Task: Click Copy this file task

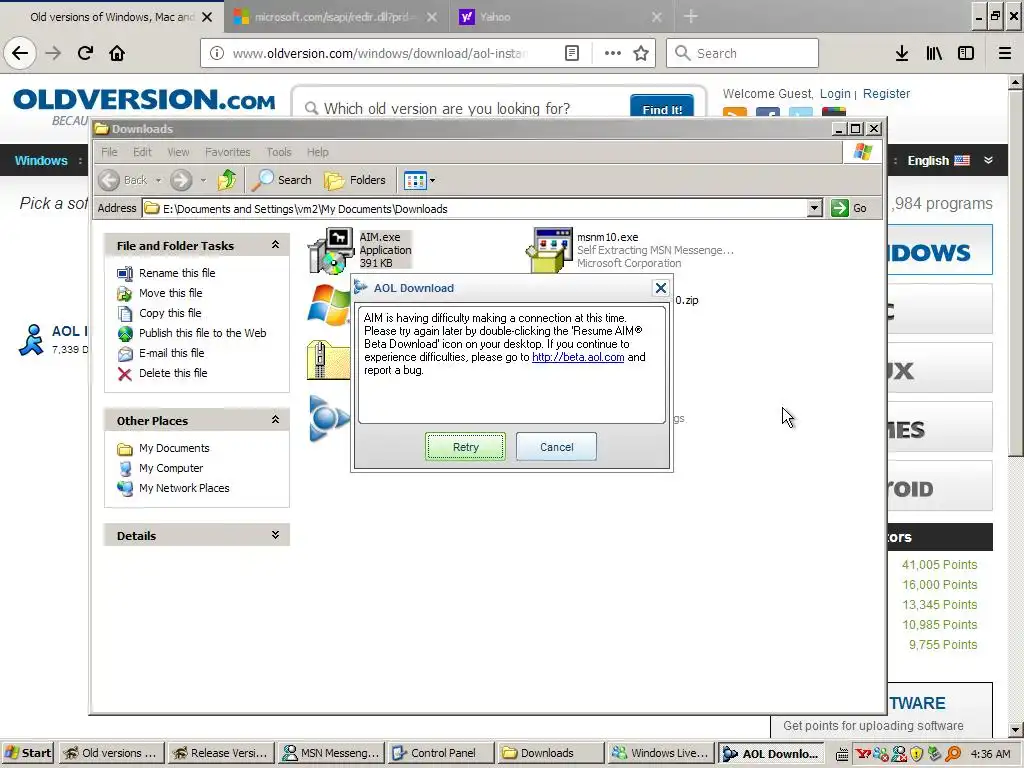Action: pyautogui.click(x=170, y=313)
